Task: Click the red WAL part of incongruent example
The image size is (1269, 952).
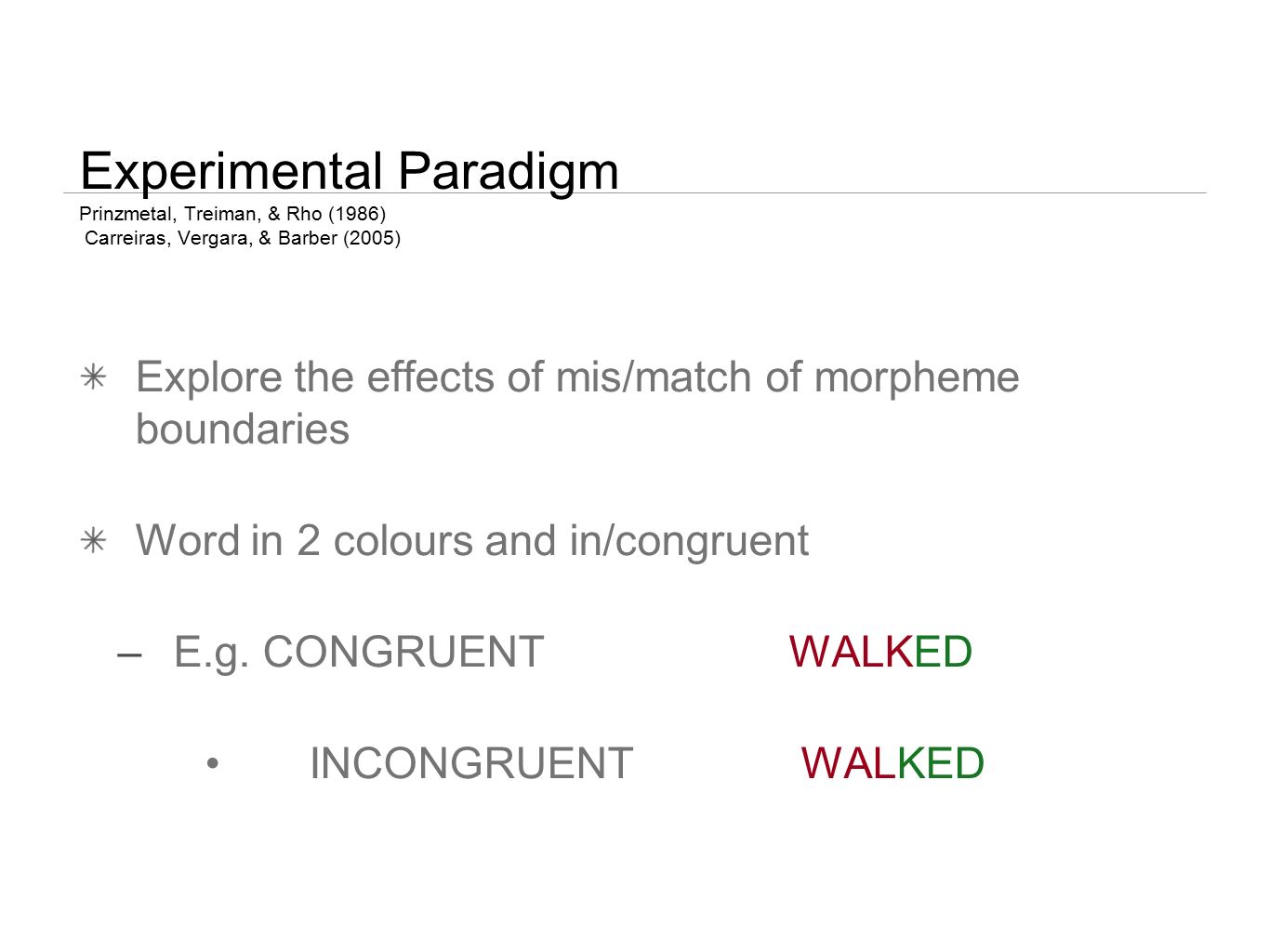Action: click(849, 763)
